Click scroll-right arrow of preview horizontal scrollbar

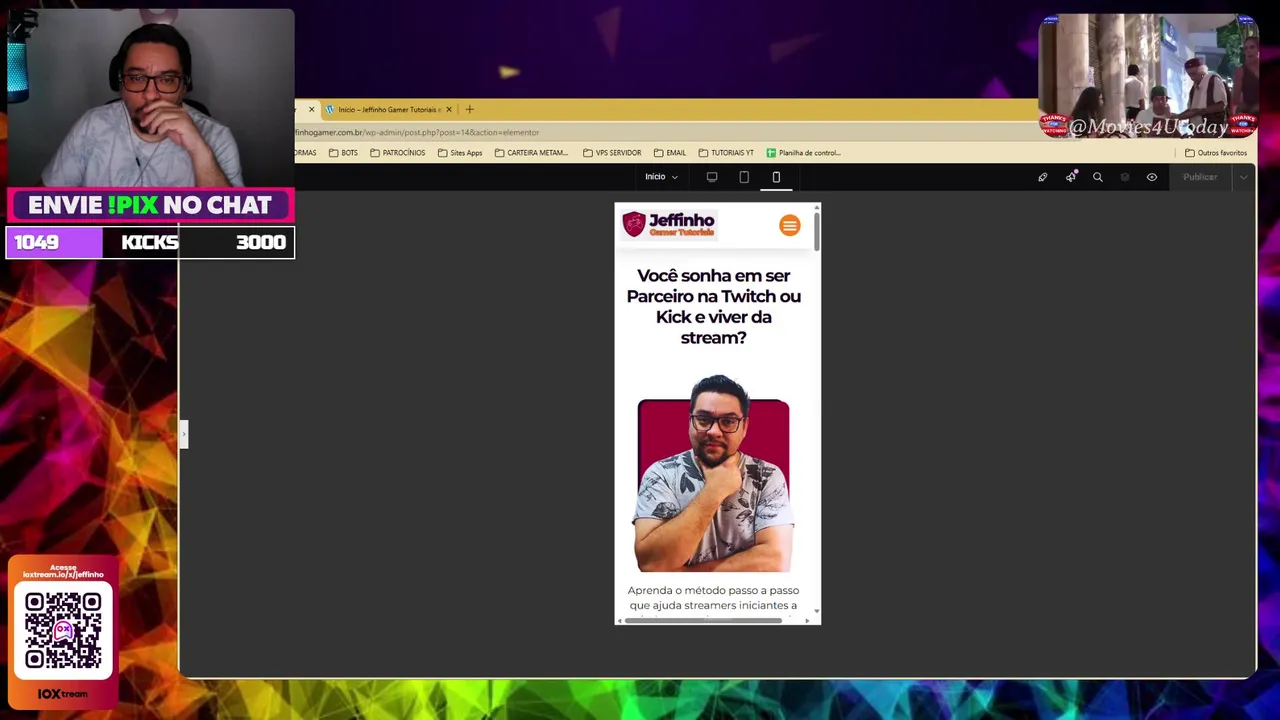pos(807,621)
